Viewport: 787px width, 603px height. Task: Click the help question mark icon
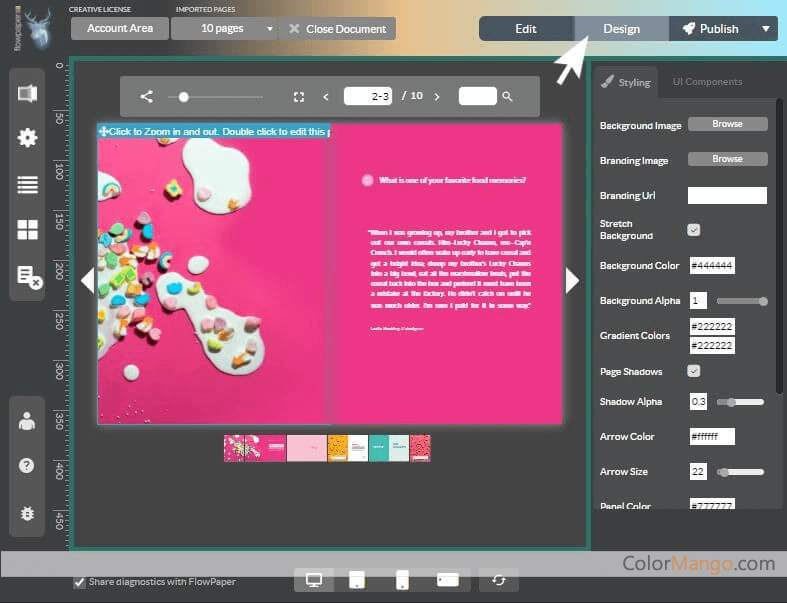[x=27, y=466]
